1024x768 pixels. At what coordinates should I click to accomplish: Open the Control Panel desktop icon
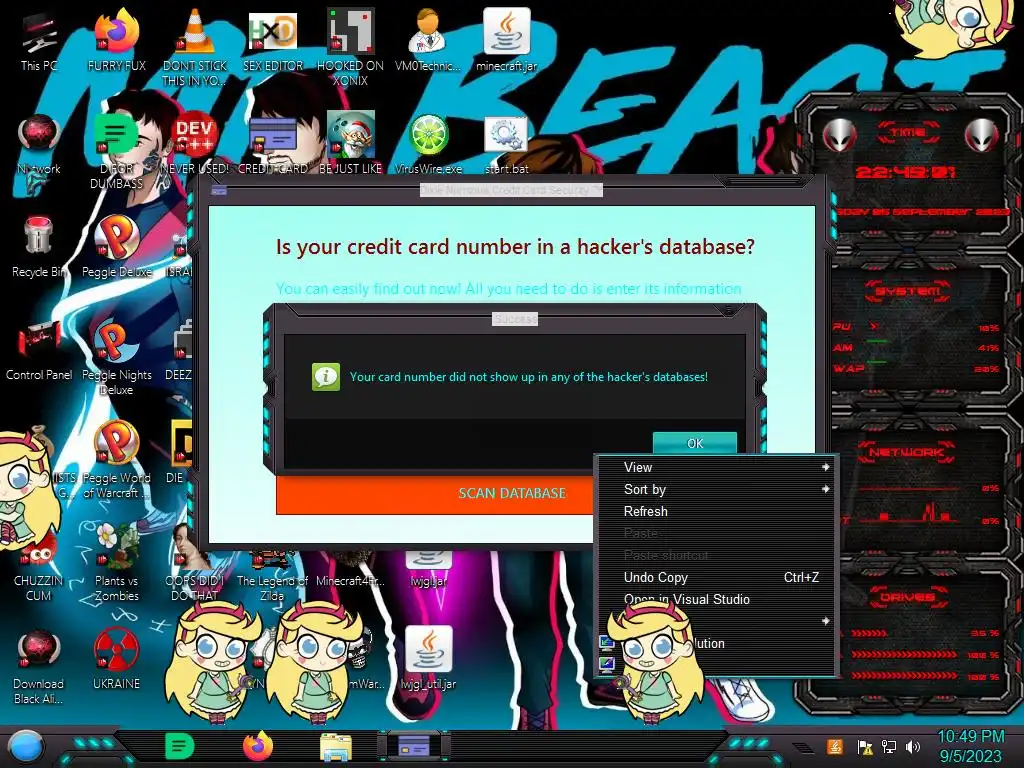click(39, 350)
